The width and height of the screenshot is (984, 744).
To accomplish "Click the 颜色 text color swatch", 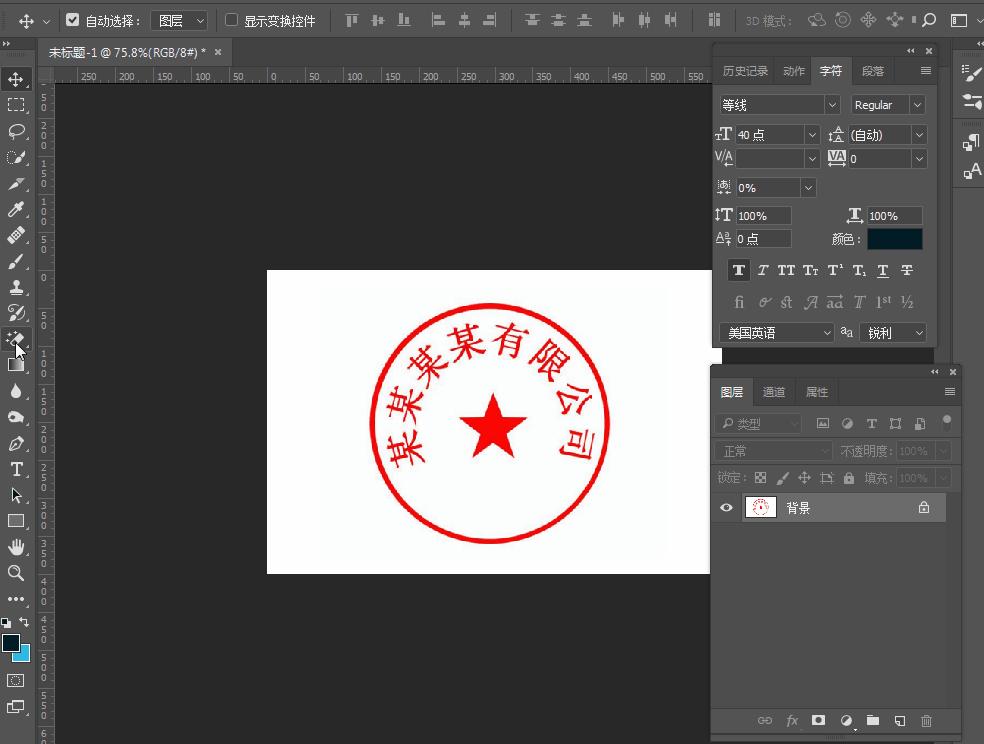I will pyautogui.click(x=895, y=238).
